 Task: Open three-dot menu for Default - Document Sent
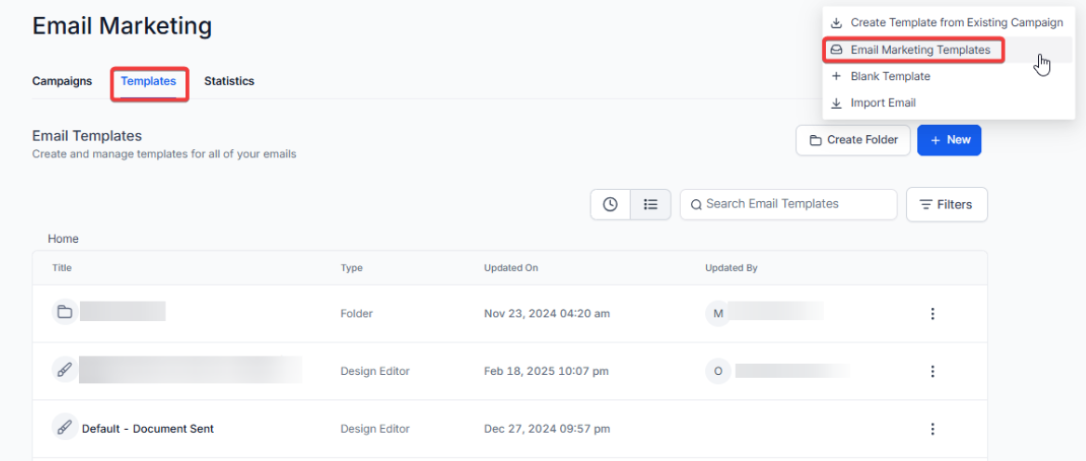[x=932, y=429]
